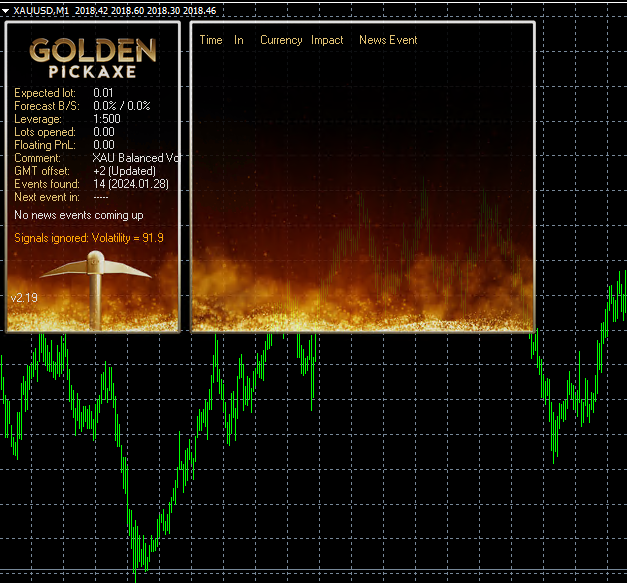Viewport: 627px width, 583px height.
Task: Click the forecast value 0.0% / 0.0%
Action: point(122,106)
